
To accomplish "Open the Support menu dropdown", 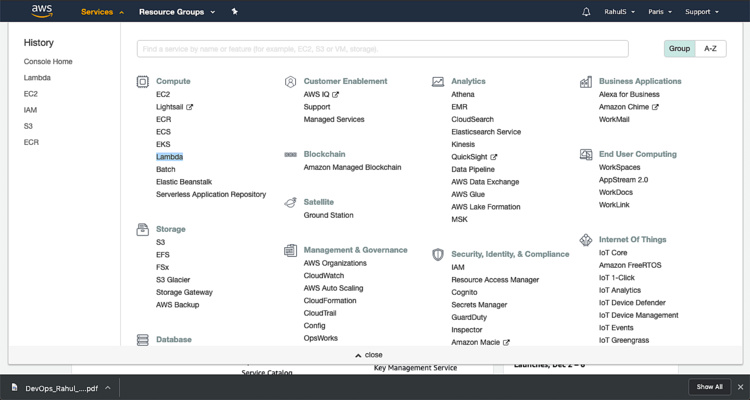I will click(x=701, y=12).
